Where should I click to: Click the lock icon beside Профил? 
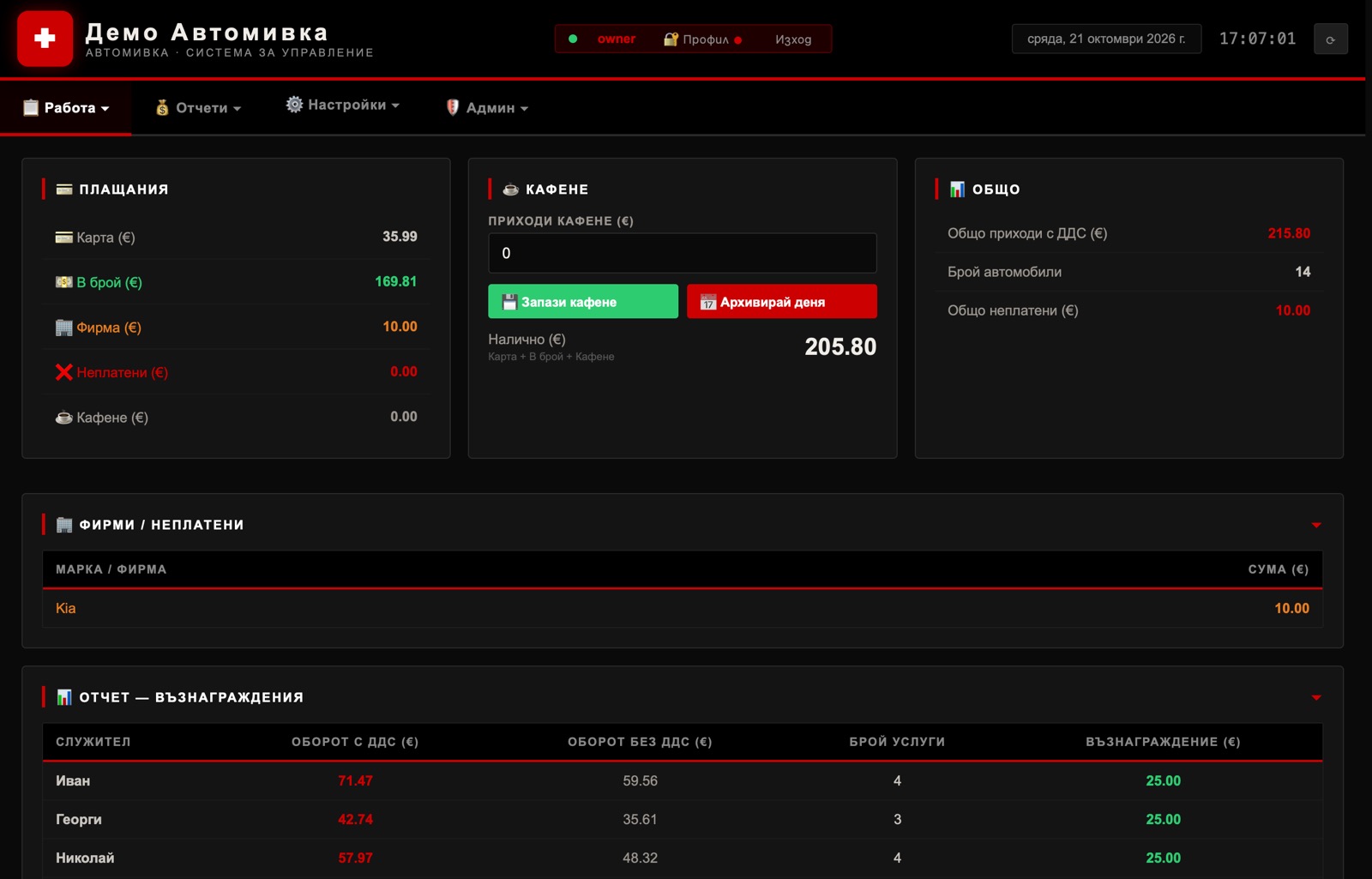point(671,39)
